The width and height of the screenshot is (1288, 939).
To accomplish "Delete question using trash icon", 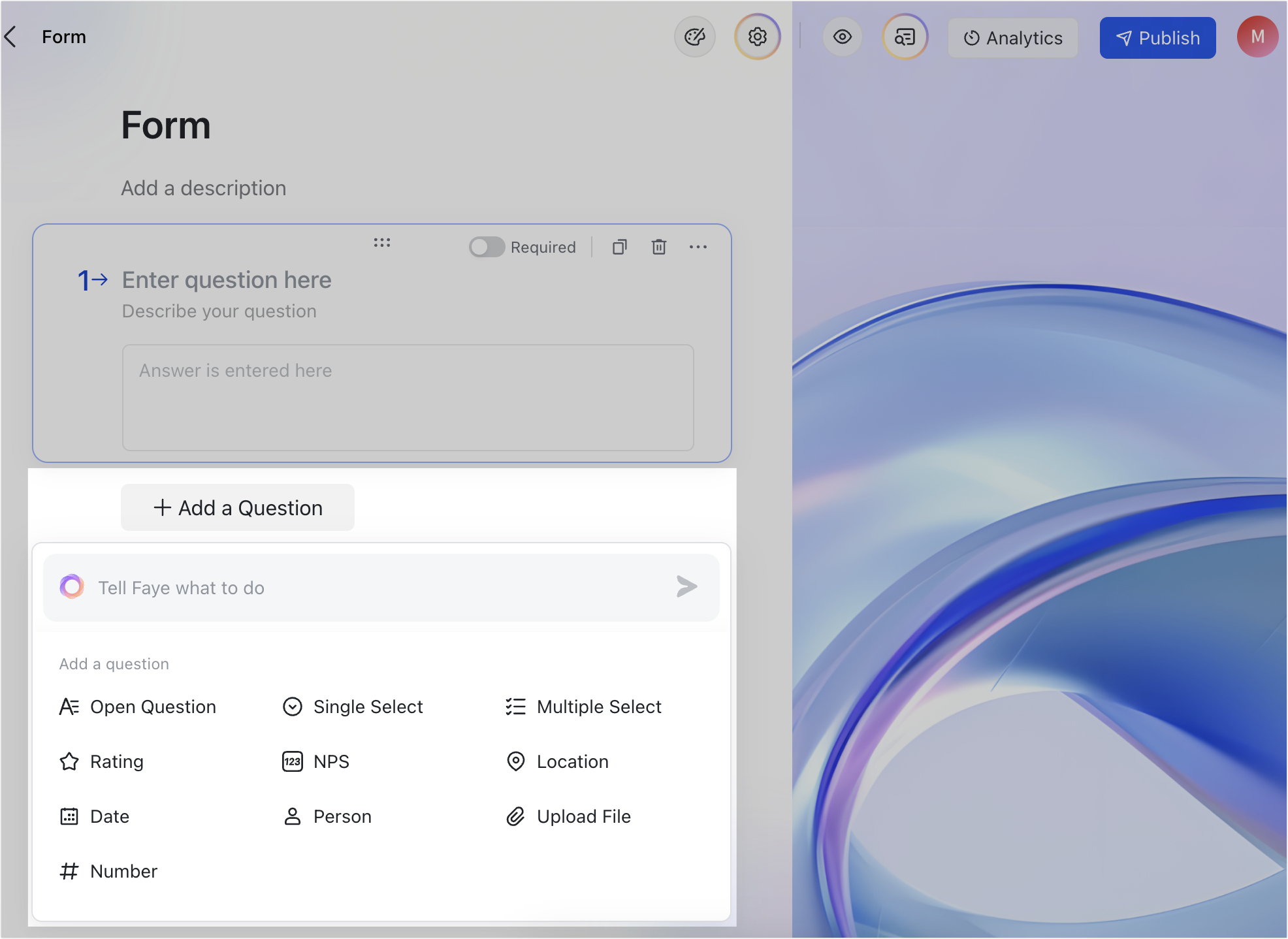I will tap(658, 247).
